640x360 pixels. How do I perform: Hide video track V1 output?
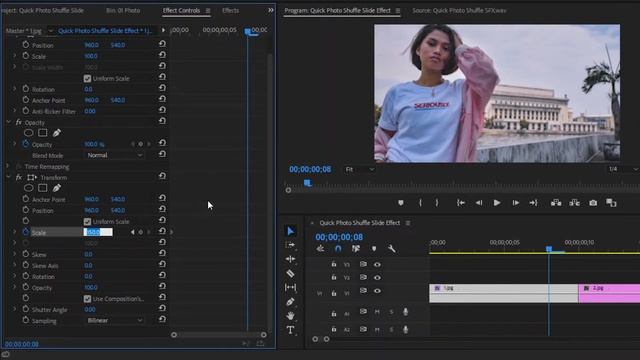click(x=377, y=291)
